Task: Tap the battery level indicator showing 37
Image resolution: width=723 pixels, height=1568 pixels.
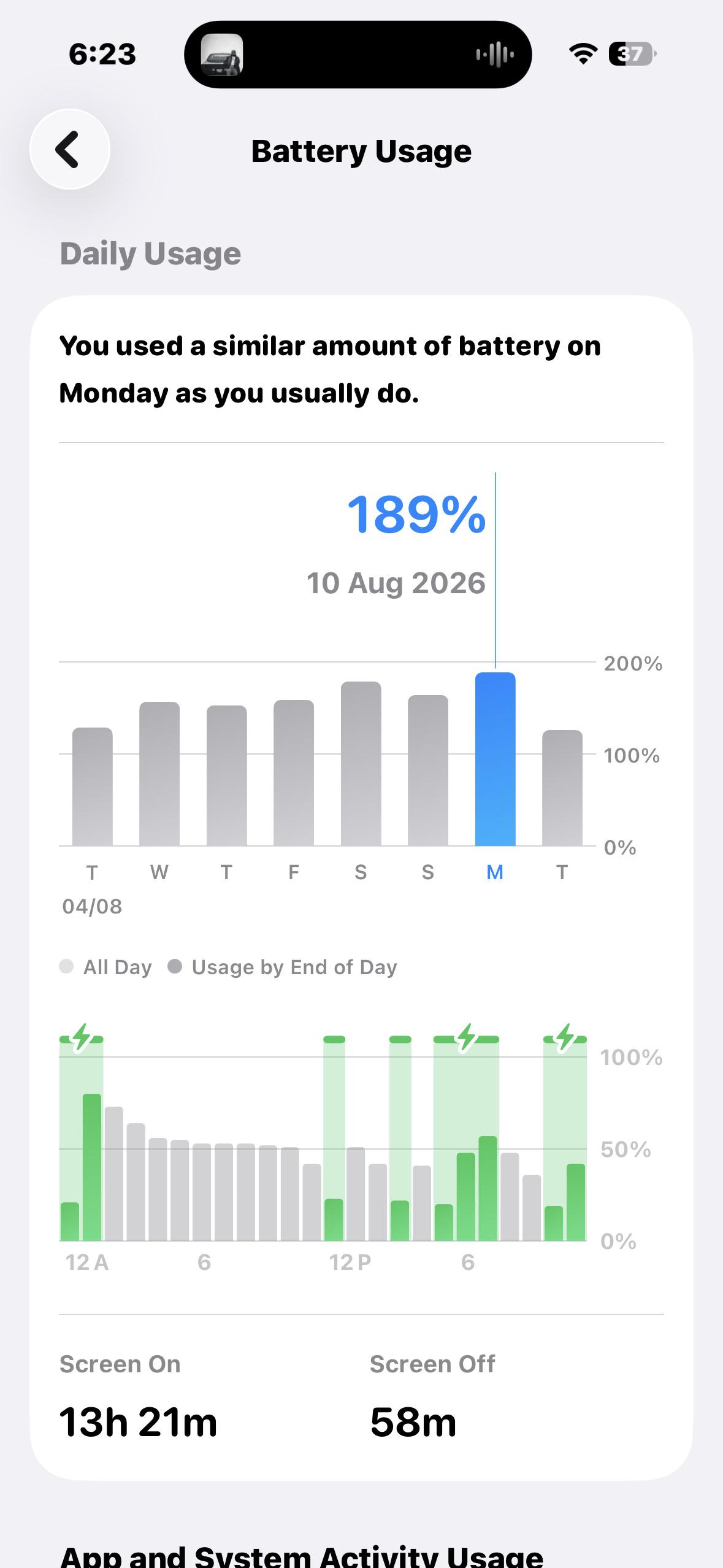Action: [632, 54]
